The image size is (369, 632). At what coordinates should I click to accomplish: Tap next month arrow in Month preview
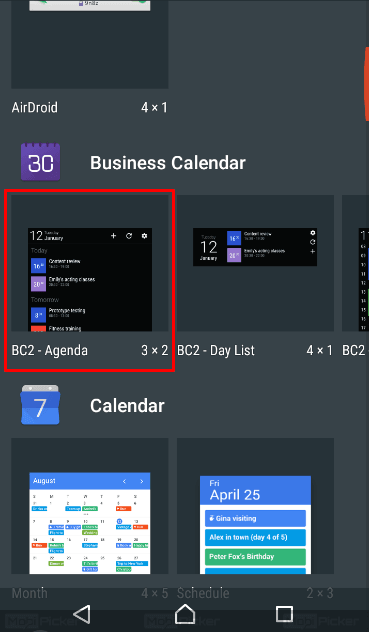click(x=142, y=481)
